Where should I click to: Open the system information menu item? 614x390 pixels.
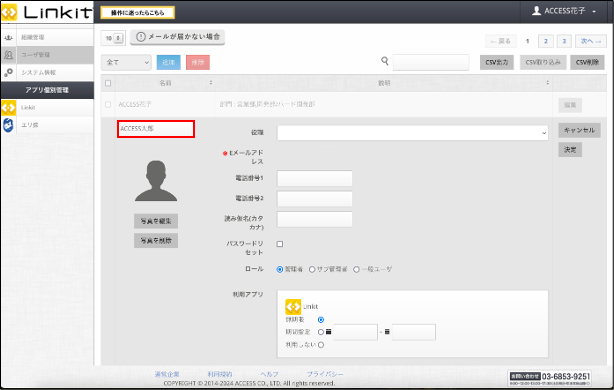coord(47,72)
